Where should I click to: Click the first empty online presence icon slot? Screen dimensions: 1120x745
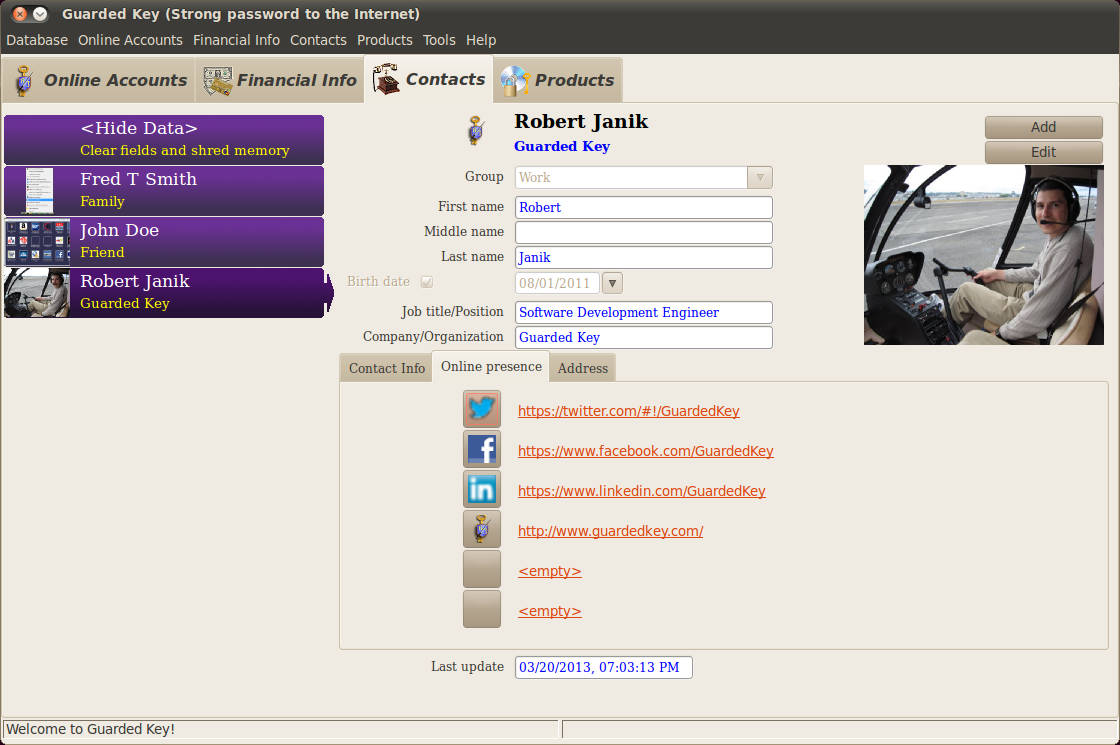click(481, 569)
